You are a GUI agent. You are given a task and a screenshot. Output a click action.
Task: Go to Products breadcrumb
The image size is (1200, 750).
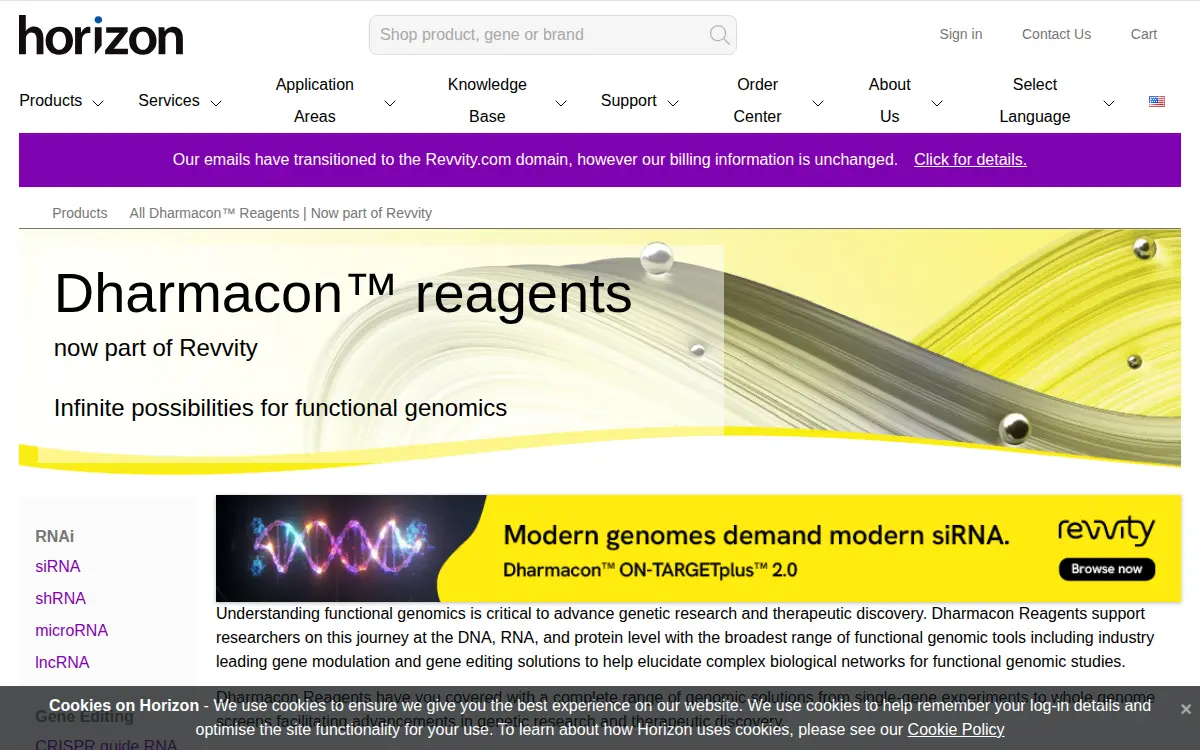tap(80, 213)
